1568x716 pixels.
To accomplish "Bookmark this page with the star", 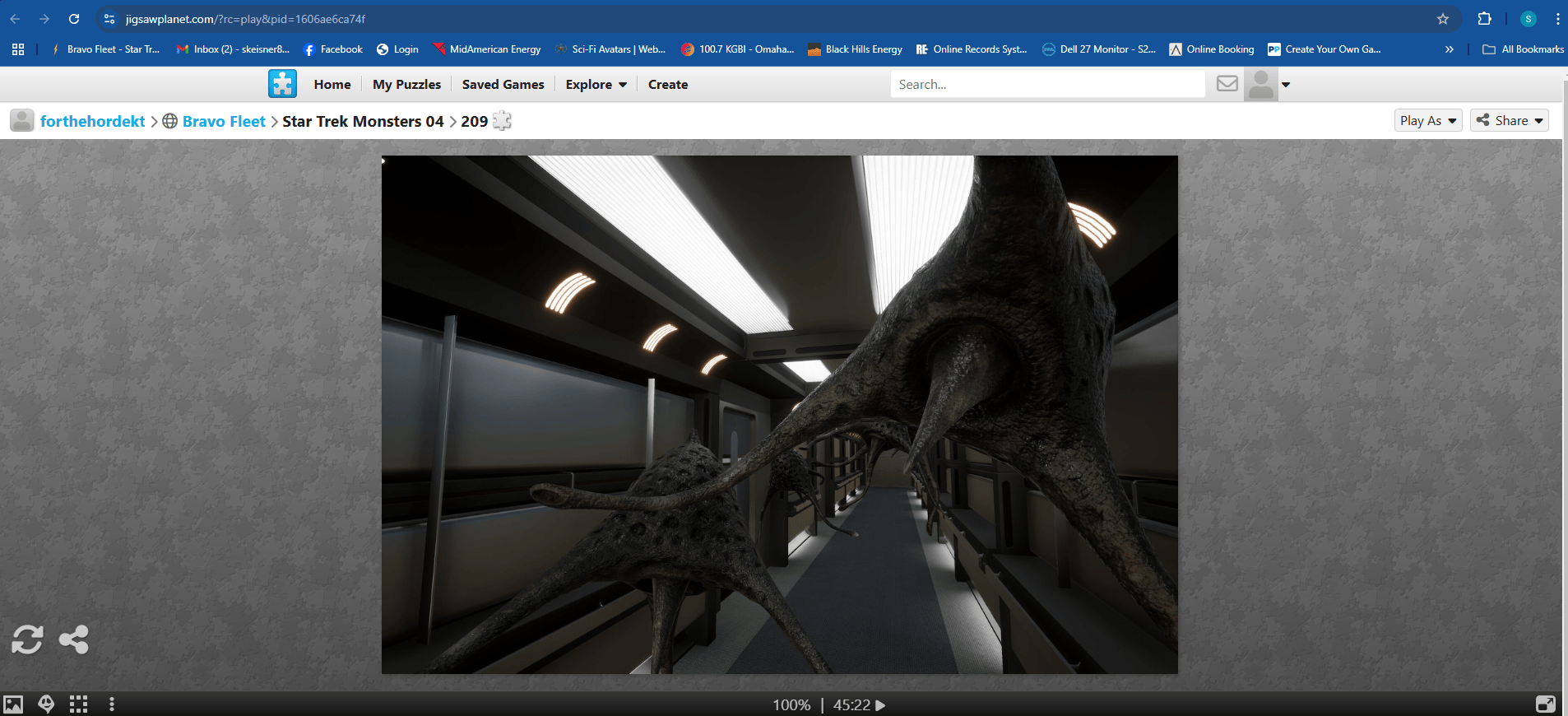I will pos(1443,19).
